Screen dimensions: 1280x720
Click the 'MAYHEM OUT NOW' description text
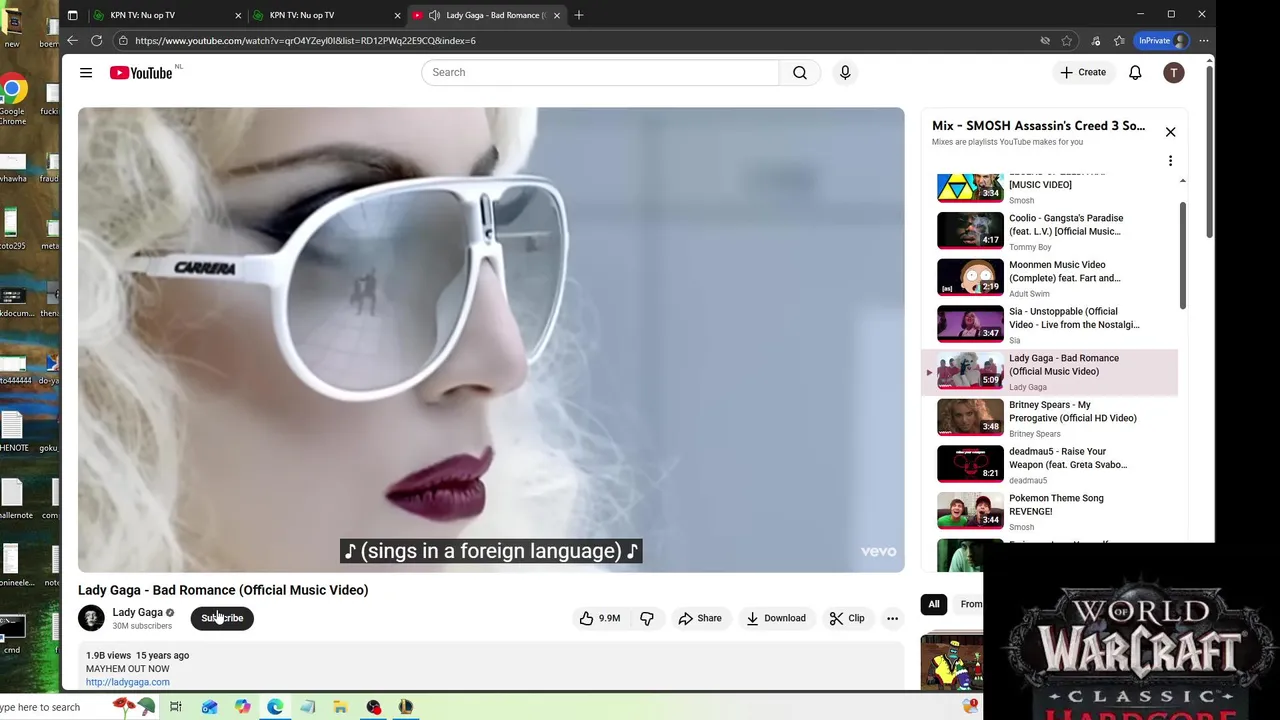click(128, 669)
